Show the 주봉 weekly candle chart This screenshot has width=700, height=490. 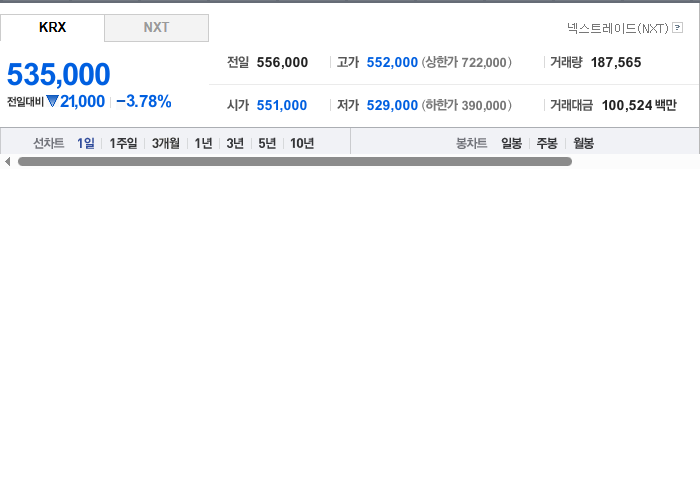pos(547,143)
